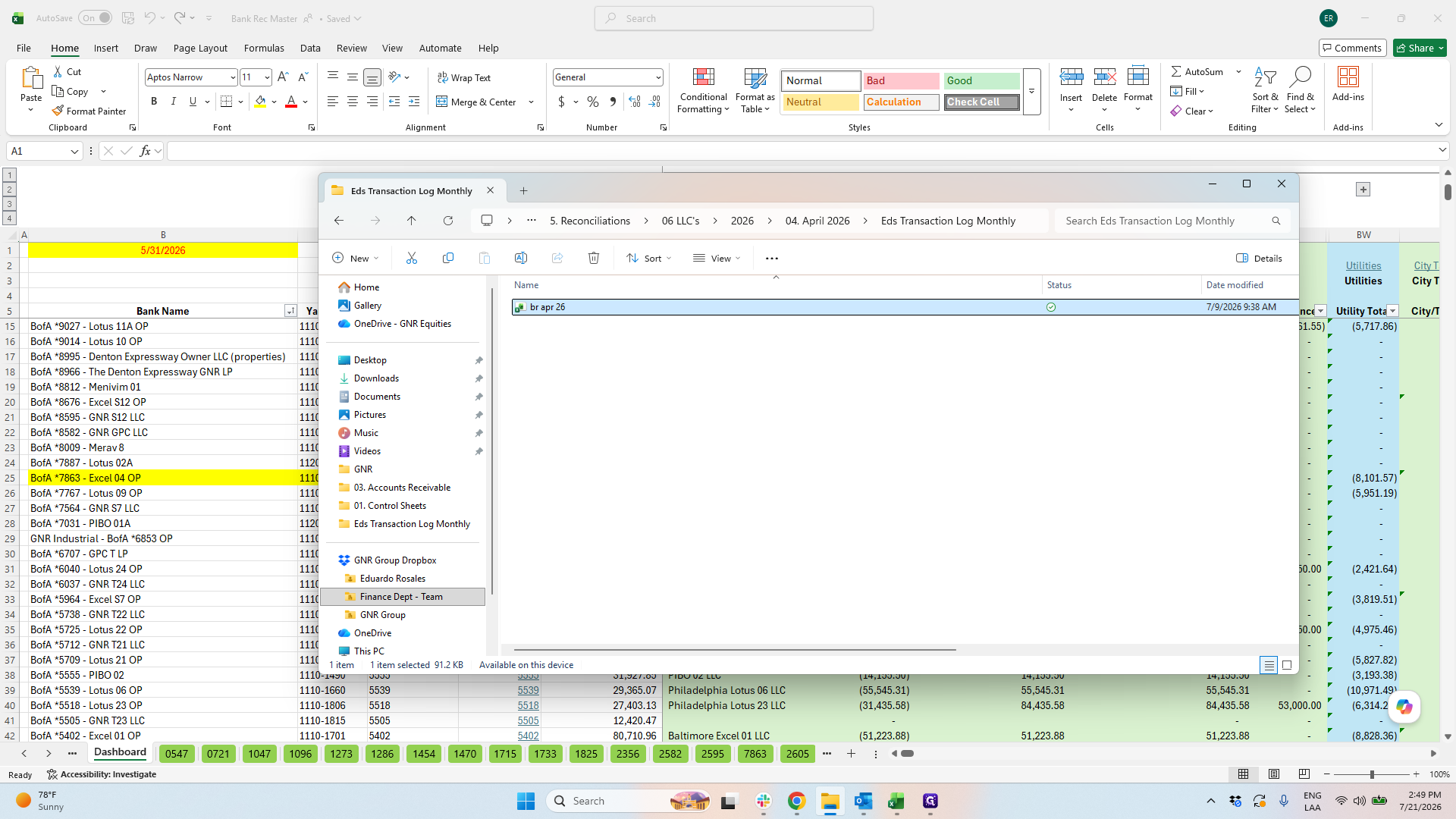1456x819 pixels.
Task: Open the New dropdown in File Explorer
Action: pyautogui.click(x=355, y=259)
